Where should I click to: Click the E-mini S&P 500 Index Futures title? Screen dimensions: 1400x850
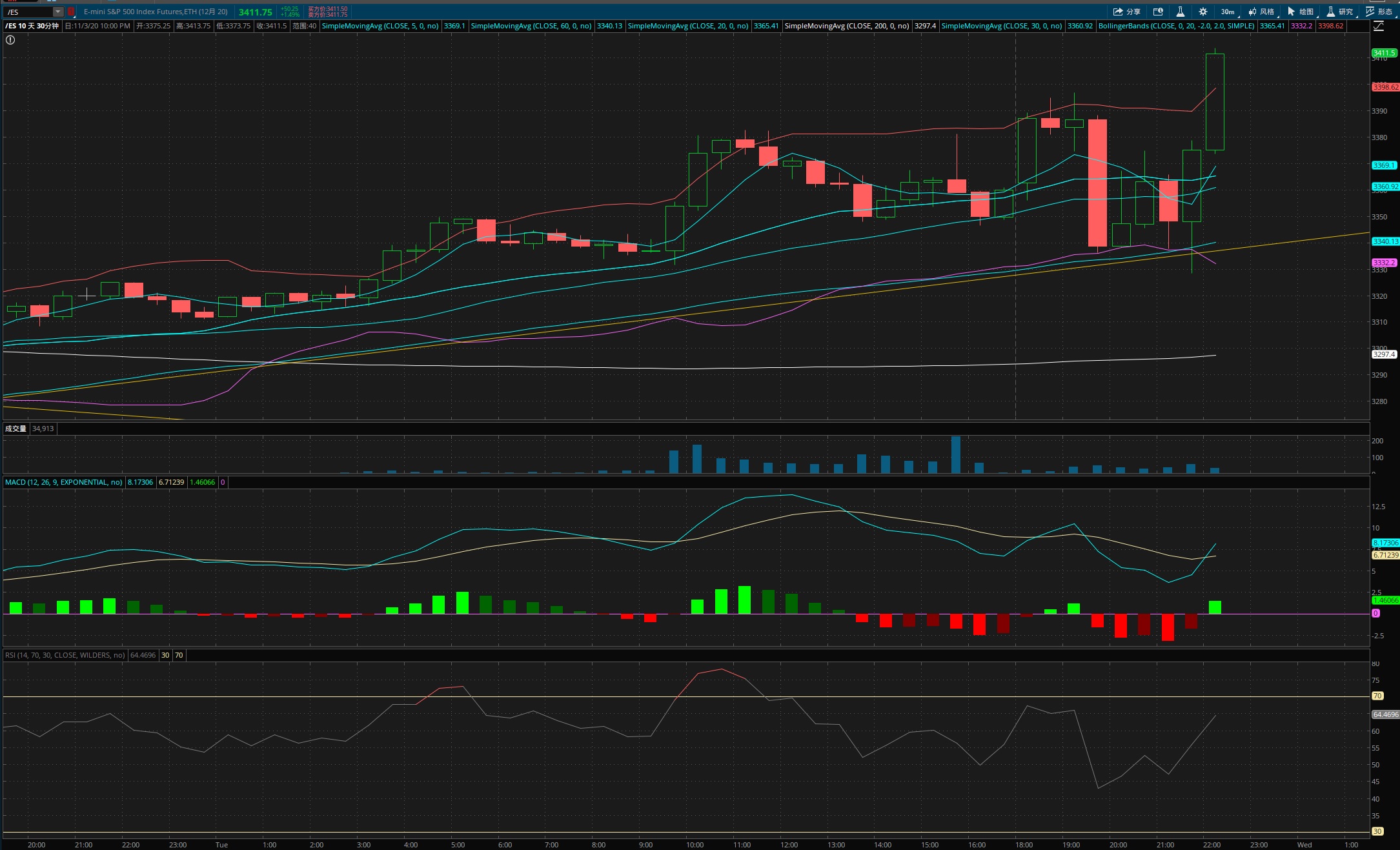(x=156, y=12)
